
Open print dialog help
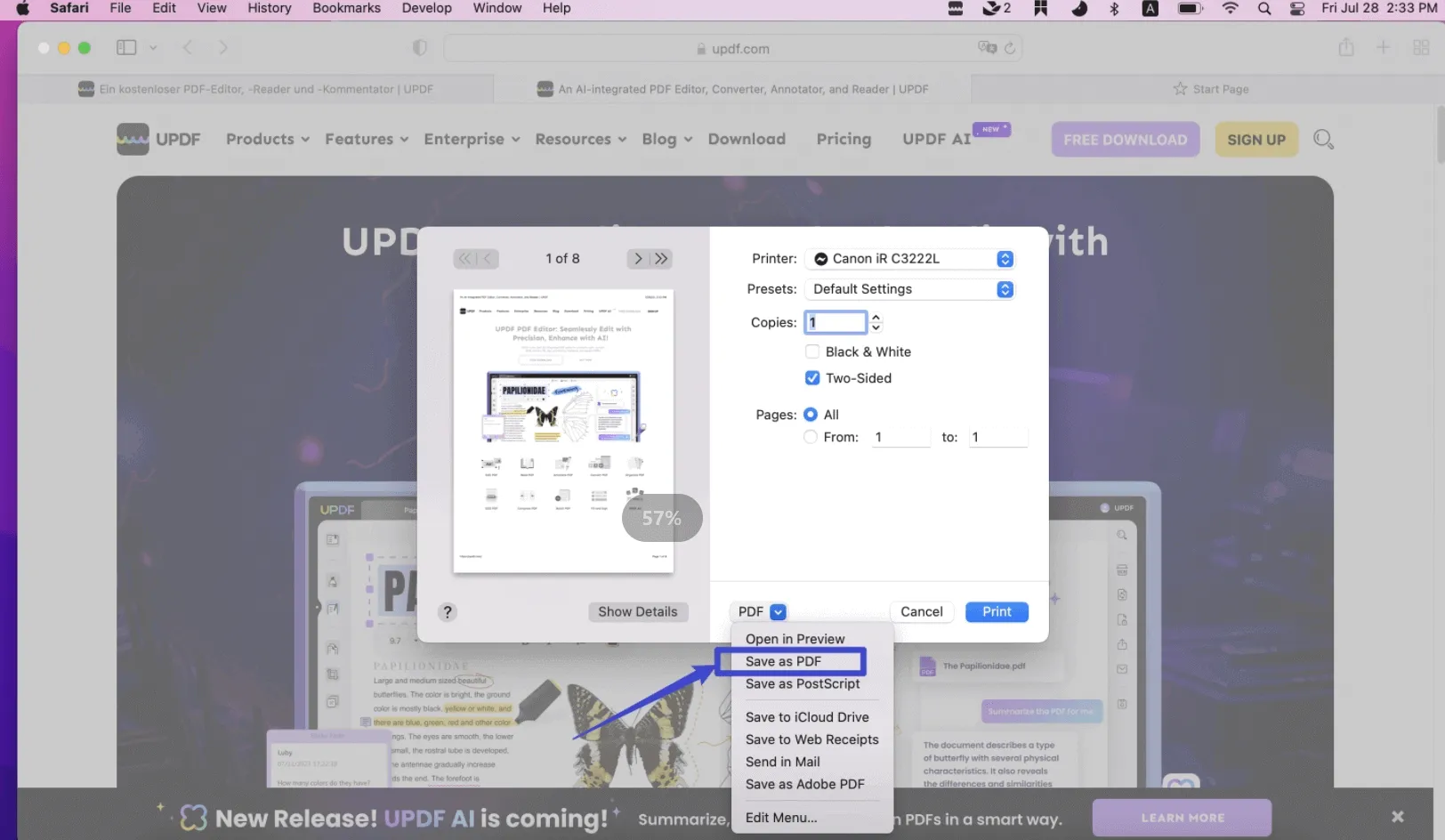point(448,612)
